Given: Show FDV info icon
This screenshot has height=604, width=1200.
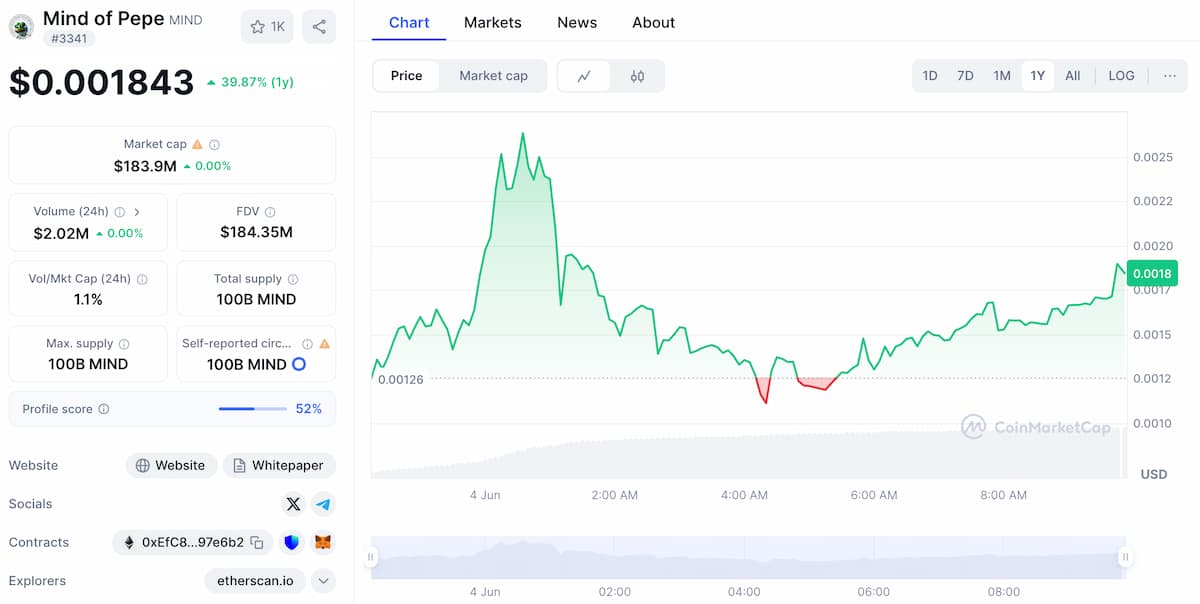Looking at the screenshot, I should tap(270, 212).
